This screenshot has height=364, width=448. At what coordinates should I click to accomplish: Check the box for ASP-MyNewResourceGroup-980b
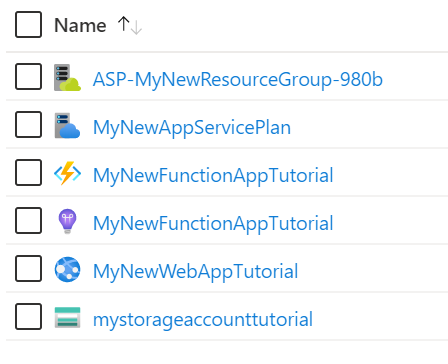(x=28, y=77)
